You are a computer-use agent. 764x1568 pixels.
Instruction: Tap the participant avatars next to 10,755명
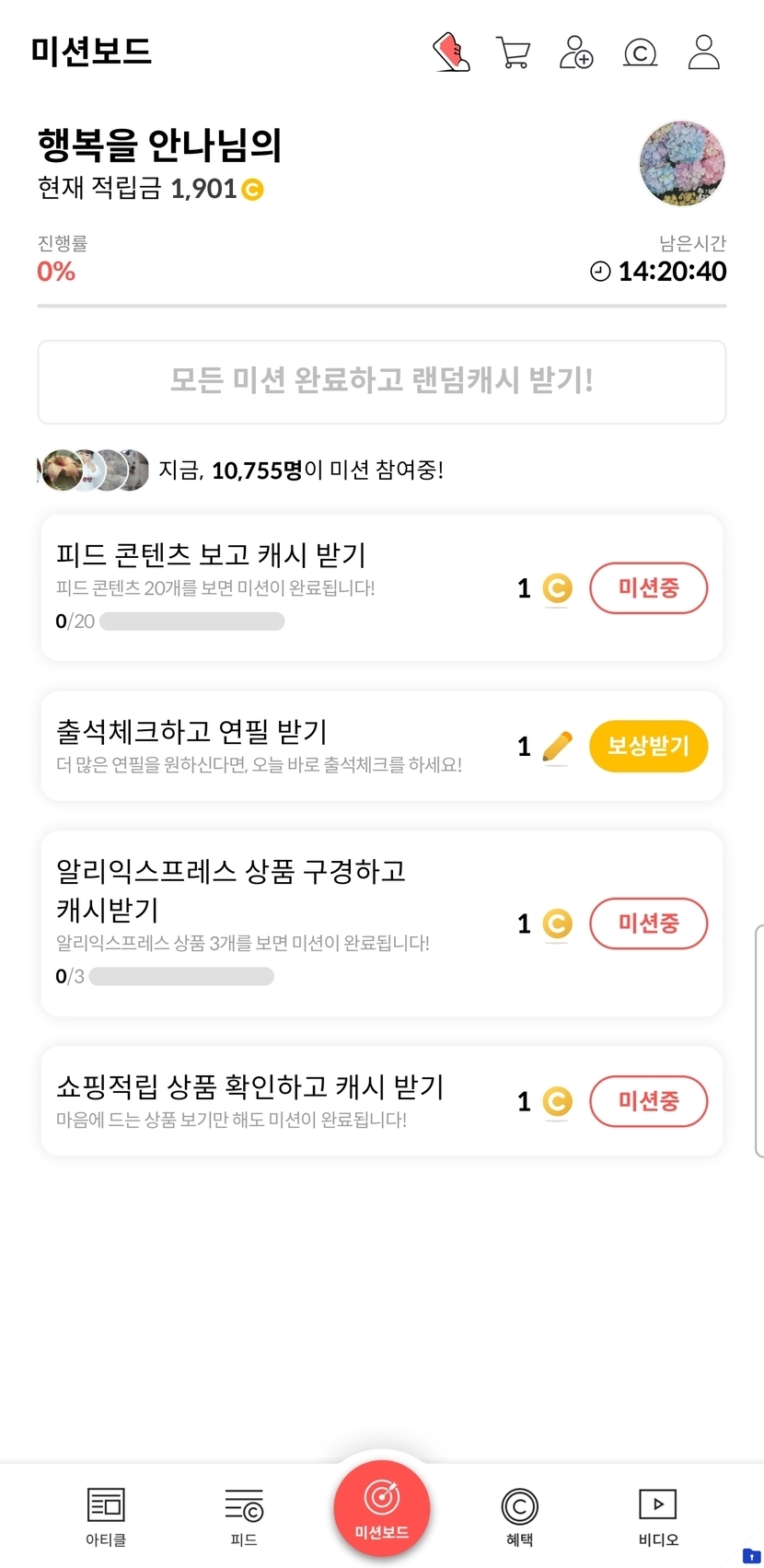pos(93,470)
